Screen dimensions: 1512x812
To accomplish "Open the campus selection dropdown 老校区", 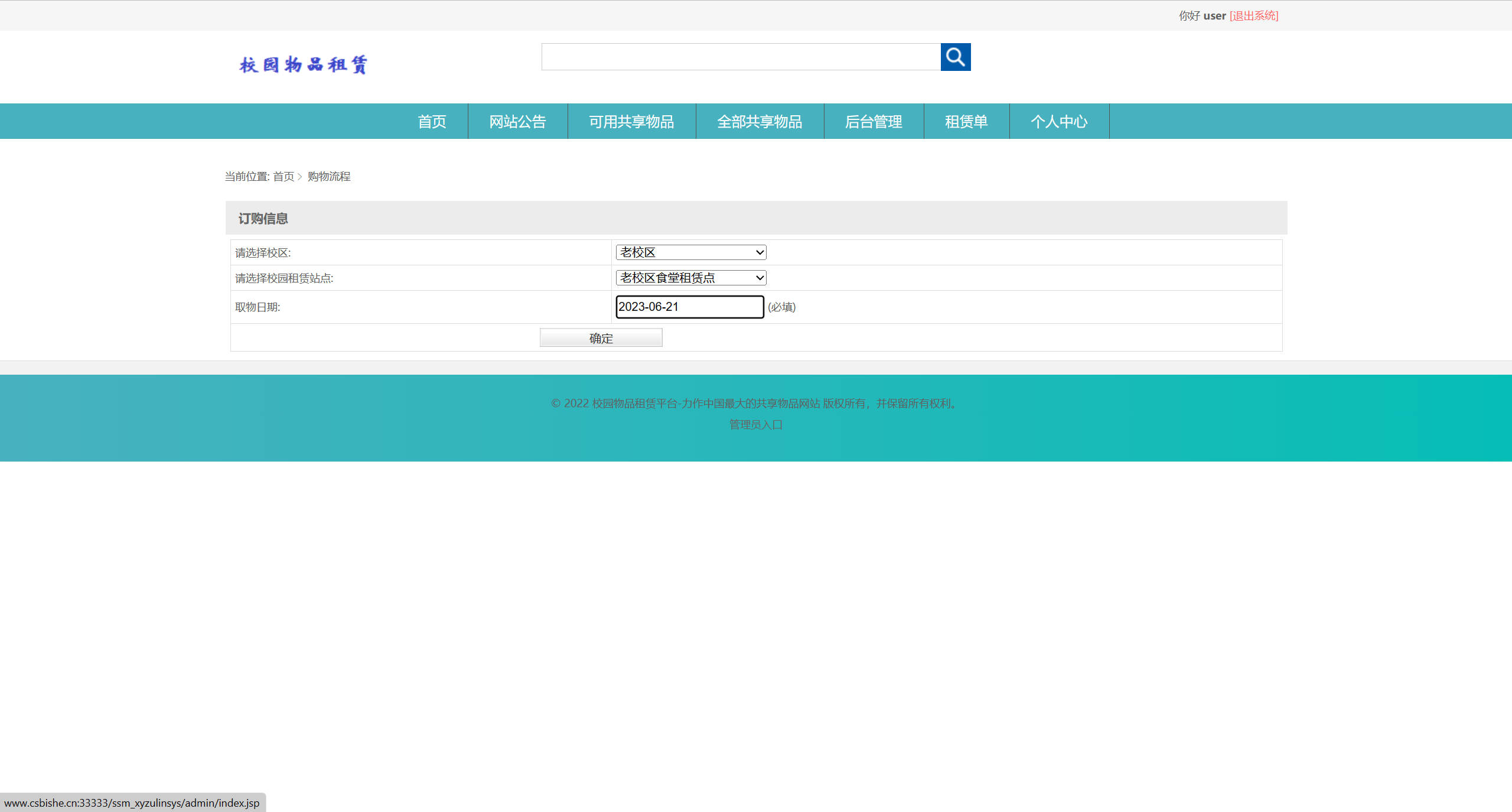I will click(x=690, y=252).
